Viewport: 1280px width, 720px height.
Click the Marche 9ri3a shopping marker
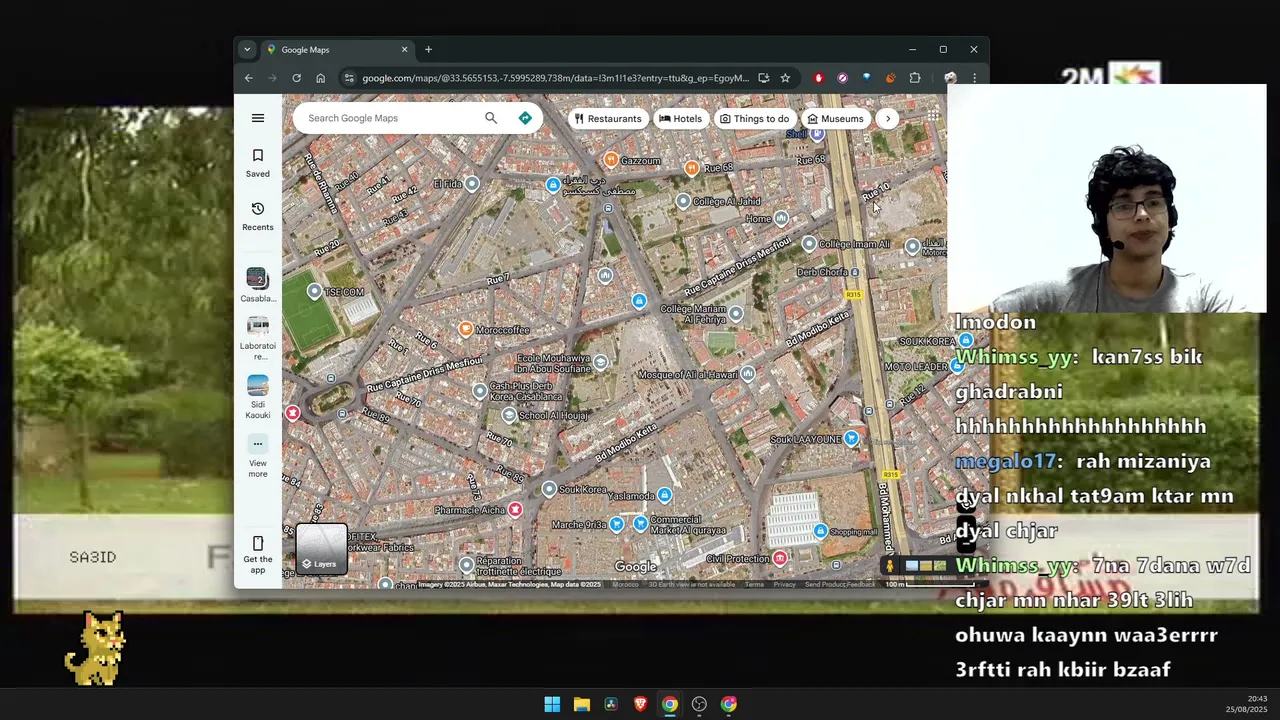pyautogui.click(x=617, y=524)
